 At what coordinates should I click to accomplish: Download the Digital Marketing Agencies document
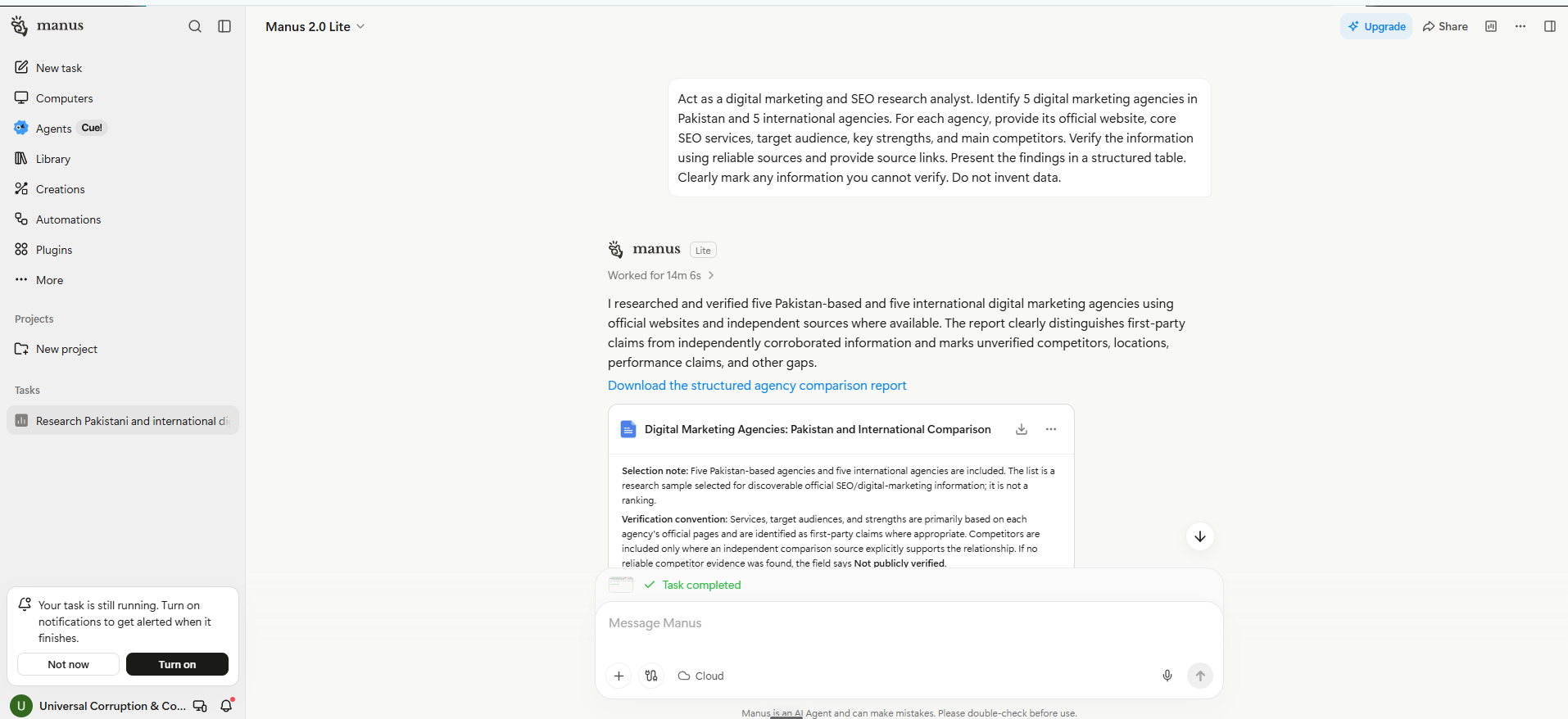coord(1022,429)
